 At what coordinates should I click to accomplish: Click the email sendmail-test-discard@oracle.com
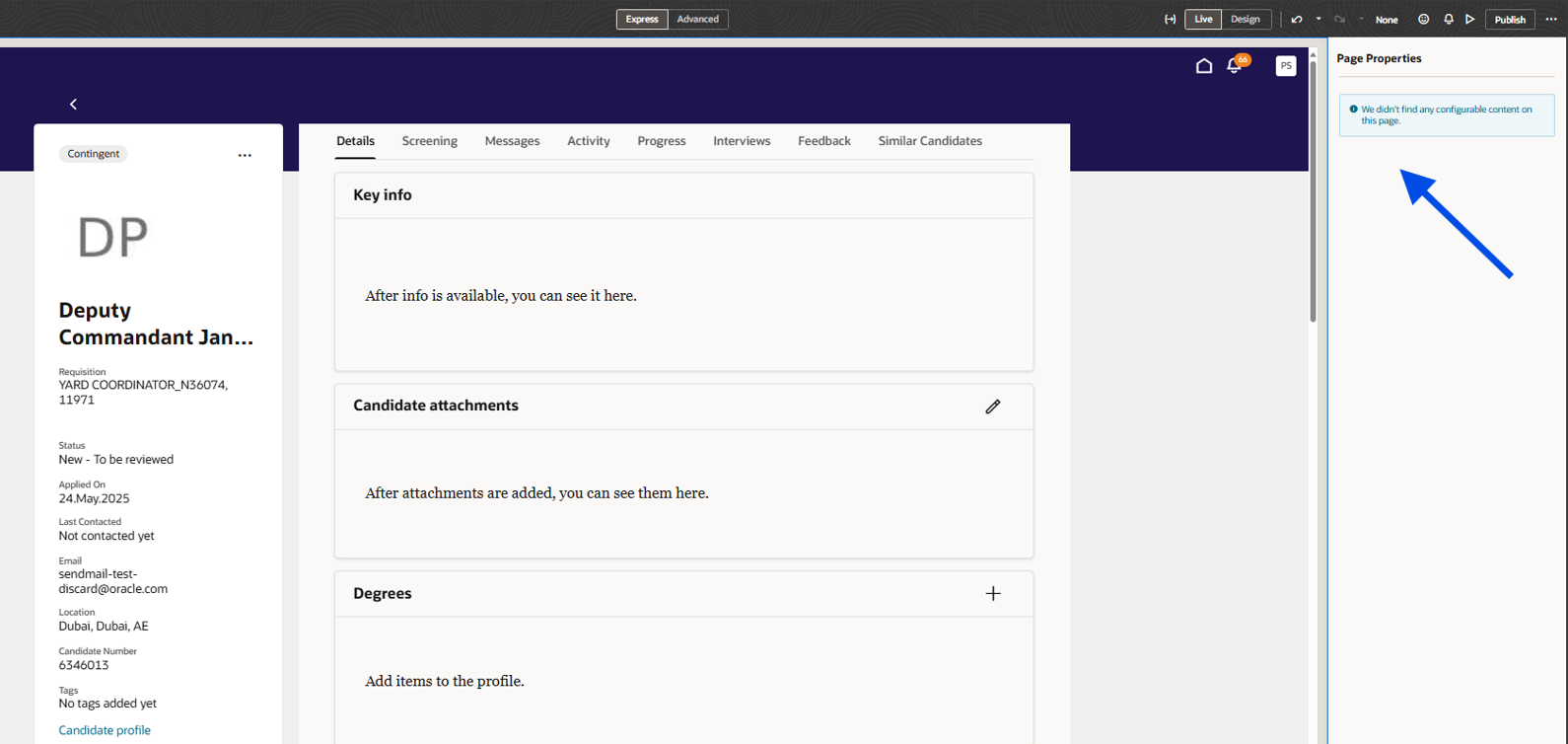(x=112, y=581)
